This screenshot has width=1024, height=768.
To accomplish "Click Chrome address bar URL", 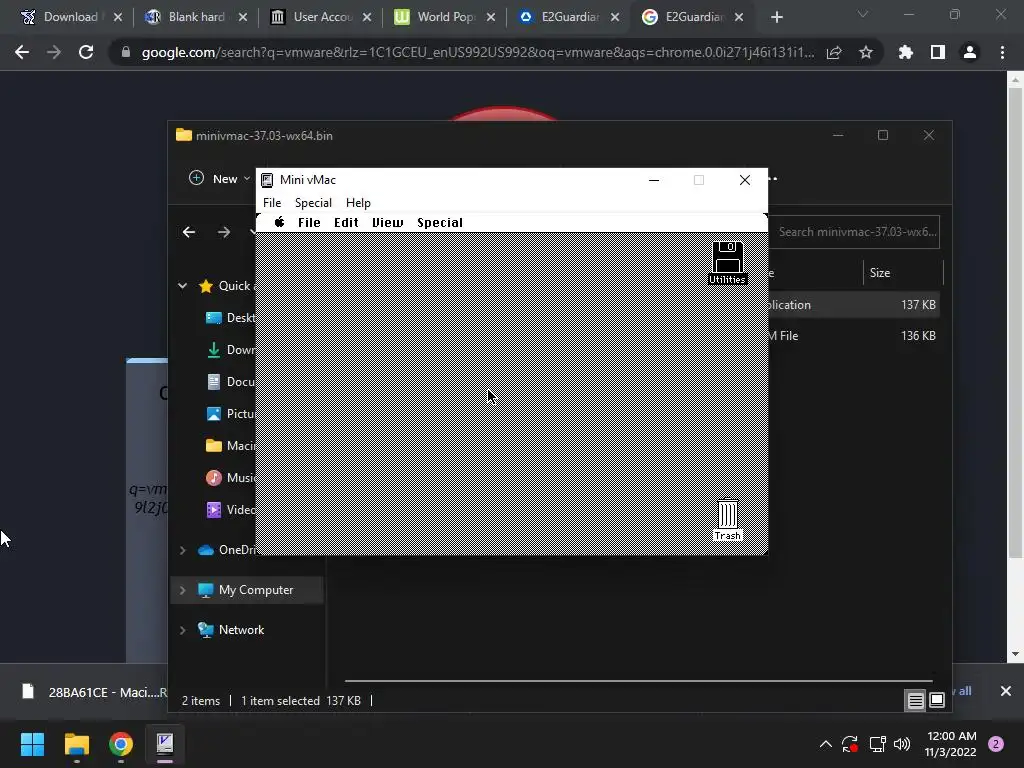I will pos(477,52).
